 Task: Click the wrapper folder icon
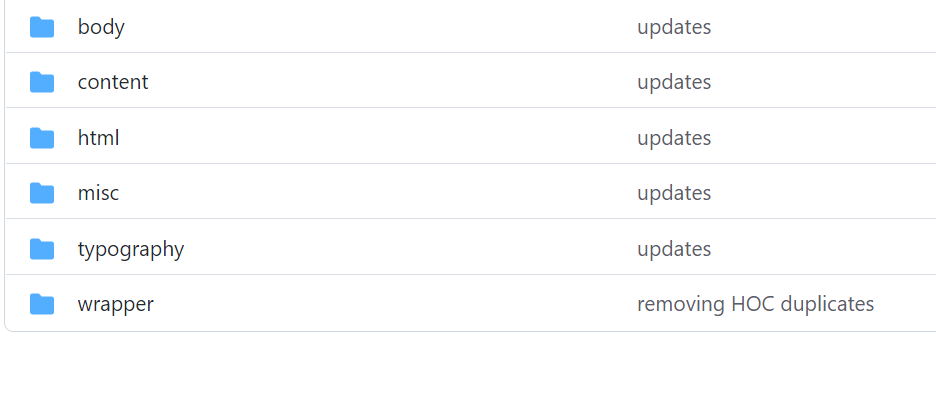coord(42,304)
